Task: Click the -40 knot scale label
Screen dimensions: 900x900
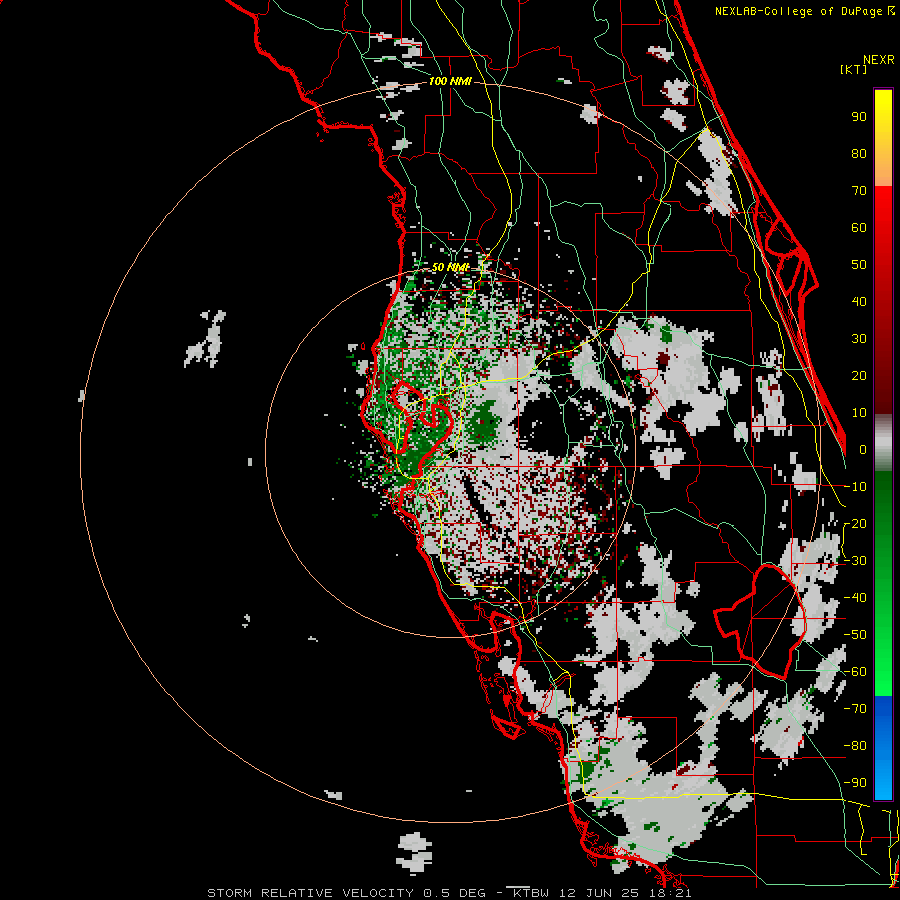Action: 855,598
